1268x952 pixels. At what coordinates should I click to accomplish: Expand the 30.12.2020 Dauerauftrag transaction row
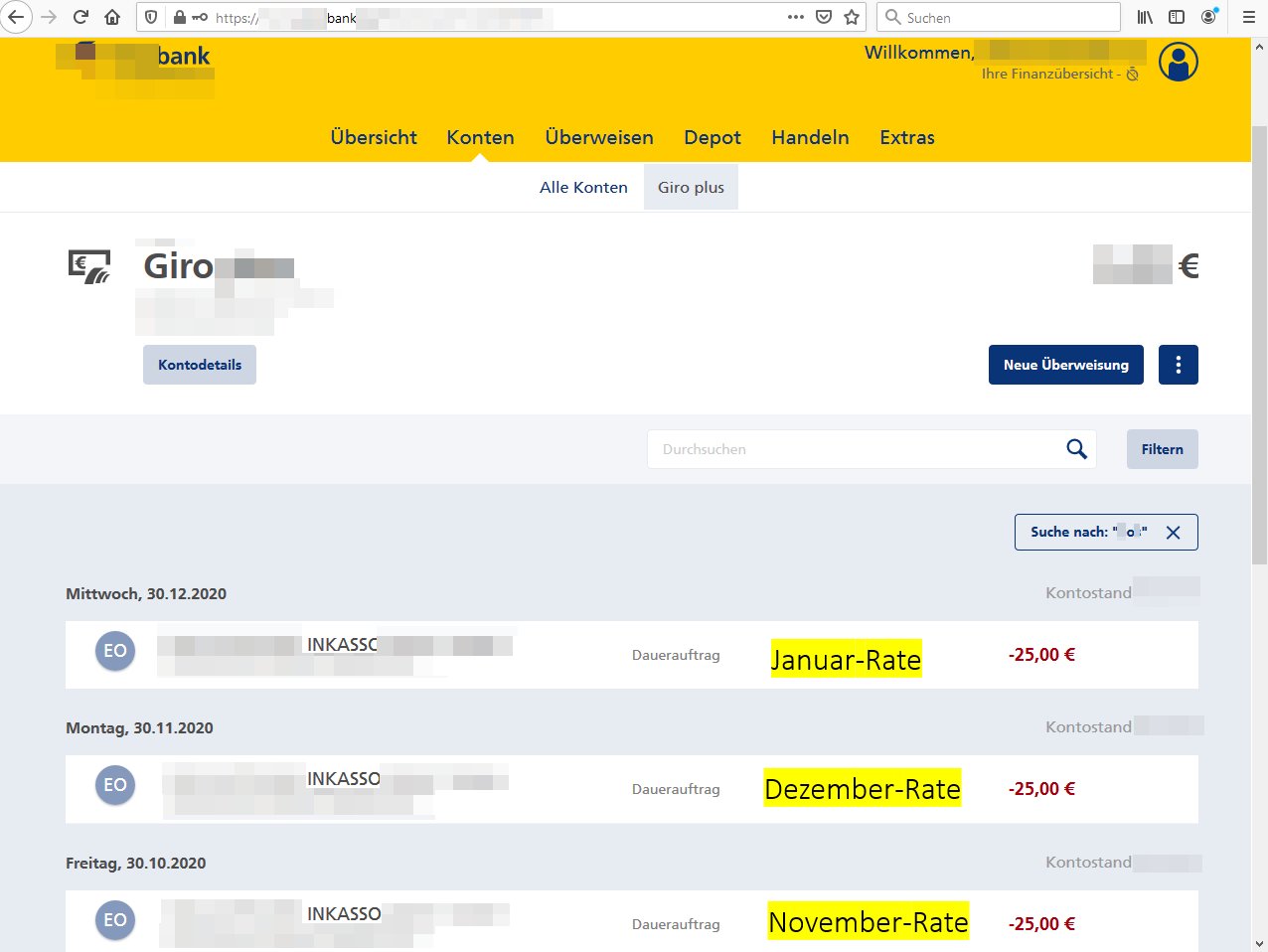(631, 655)
